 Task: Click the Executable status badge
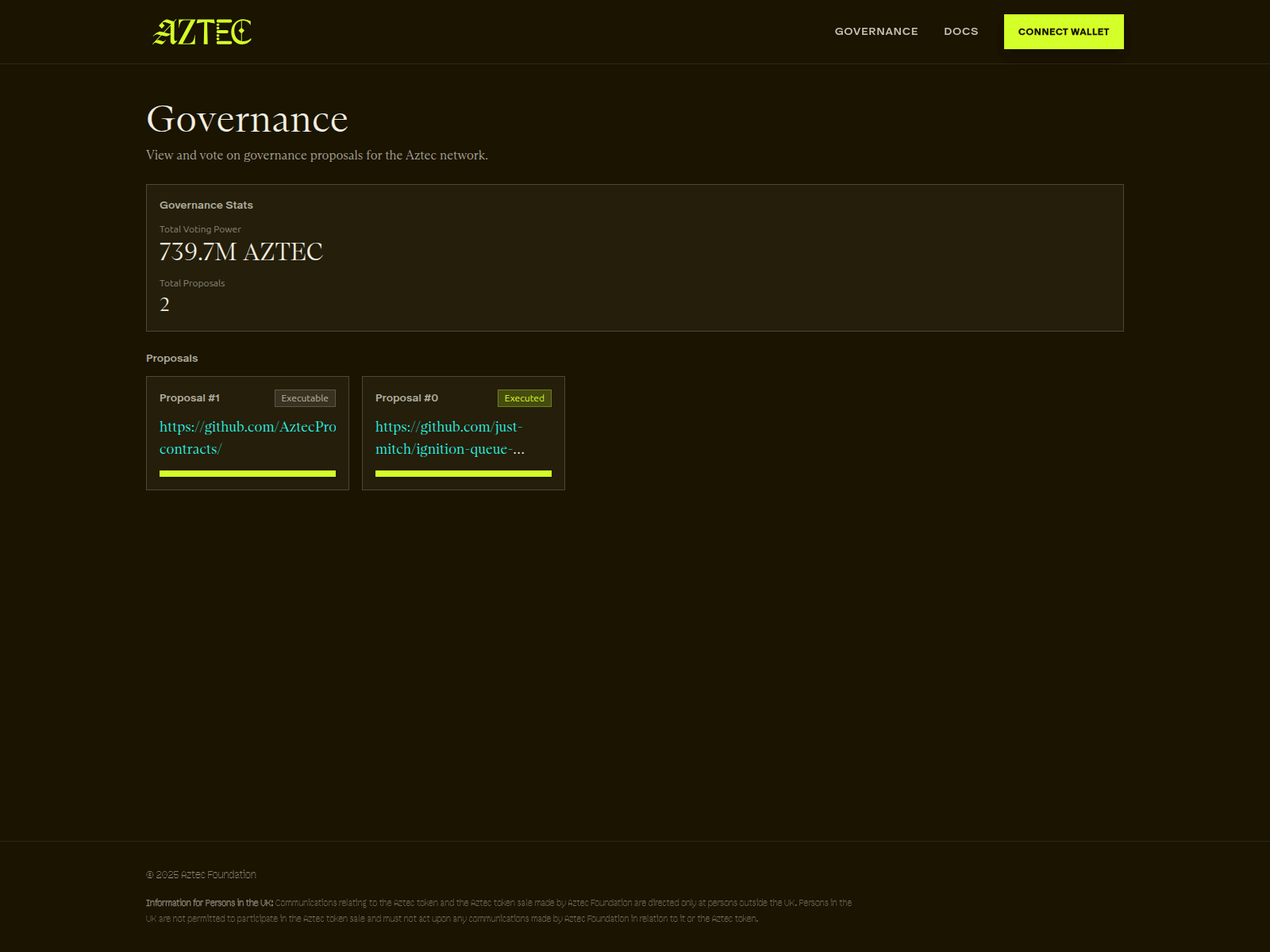305,397
